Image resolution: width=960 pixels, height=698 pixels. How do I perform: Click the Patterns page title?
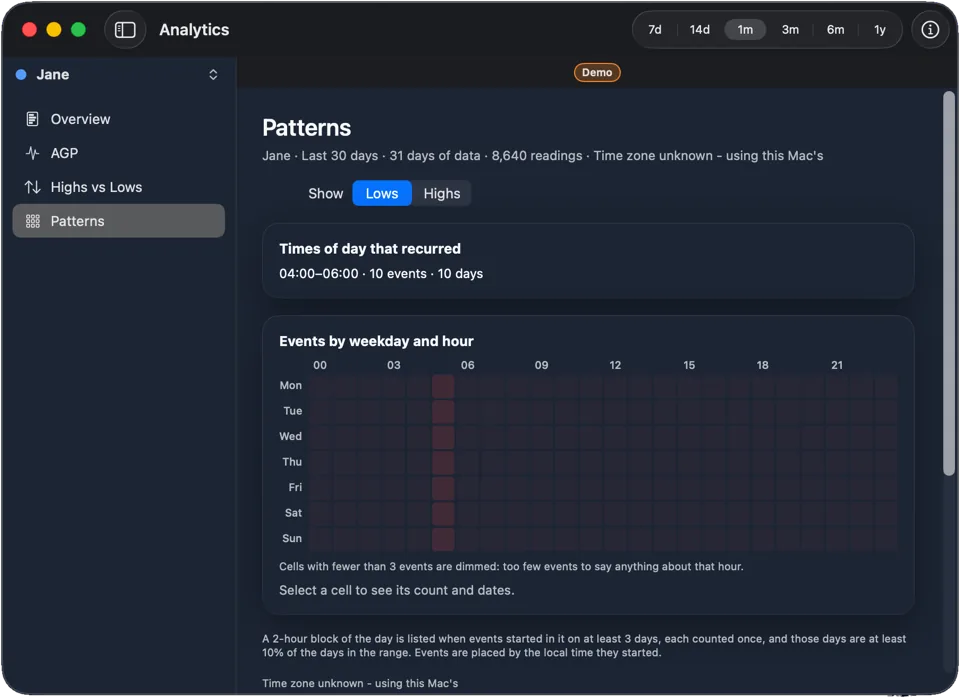[x=307, y=128]
